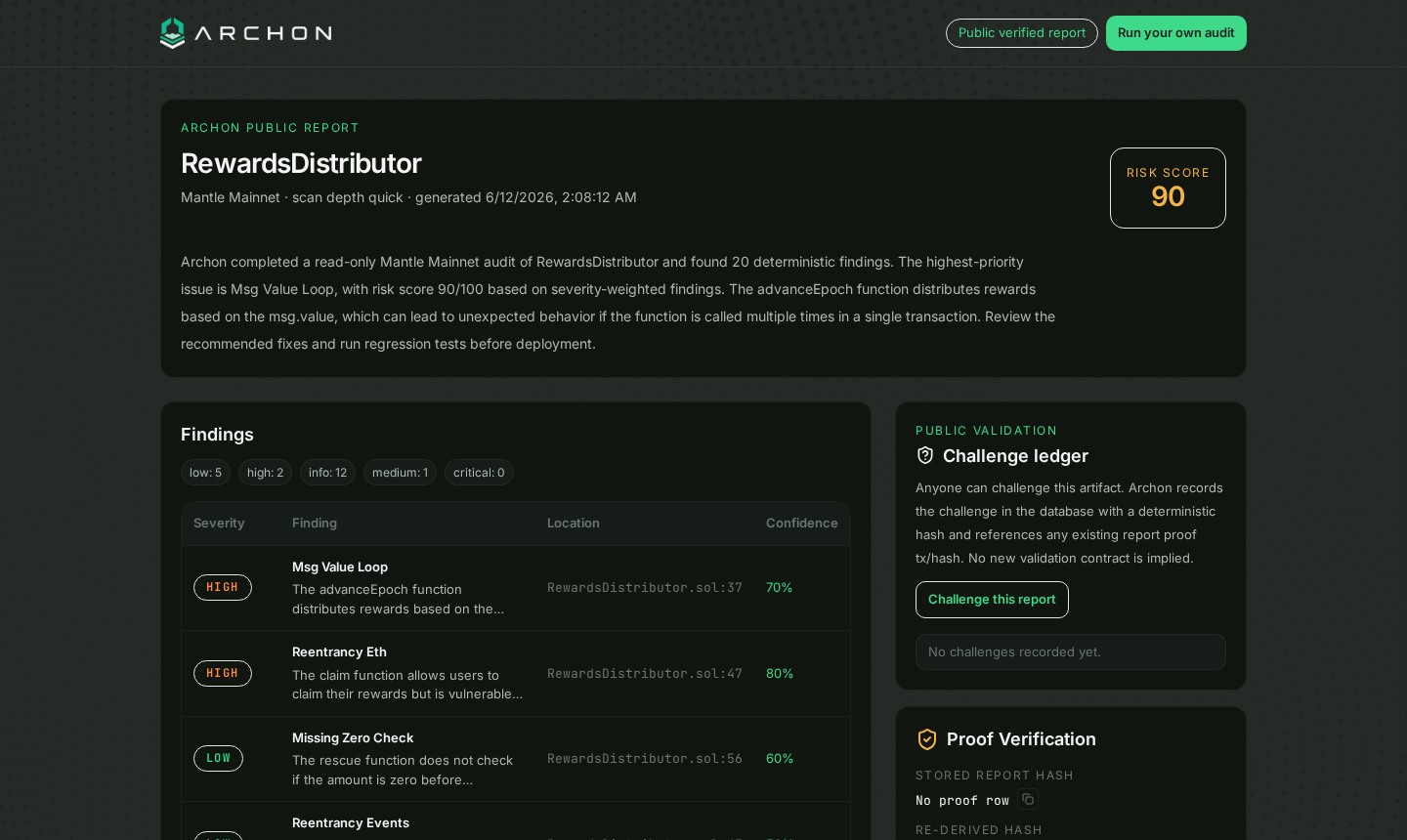Copy the stored report hash
The image size is (1407, 840).
(x=1028, y=799)
